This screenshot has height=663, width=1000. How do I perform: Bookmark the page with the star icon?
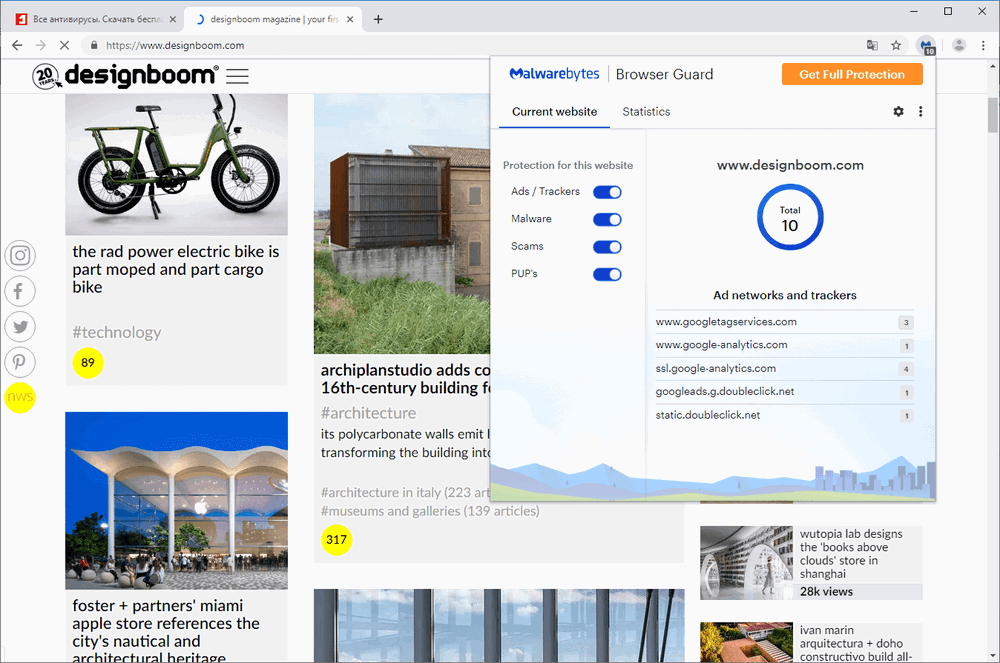tap(896, 45)
